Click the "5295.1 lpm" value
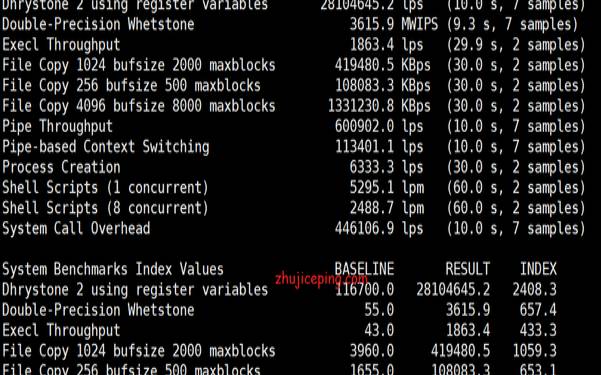601x375 pixels. (x=387, y=188)
